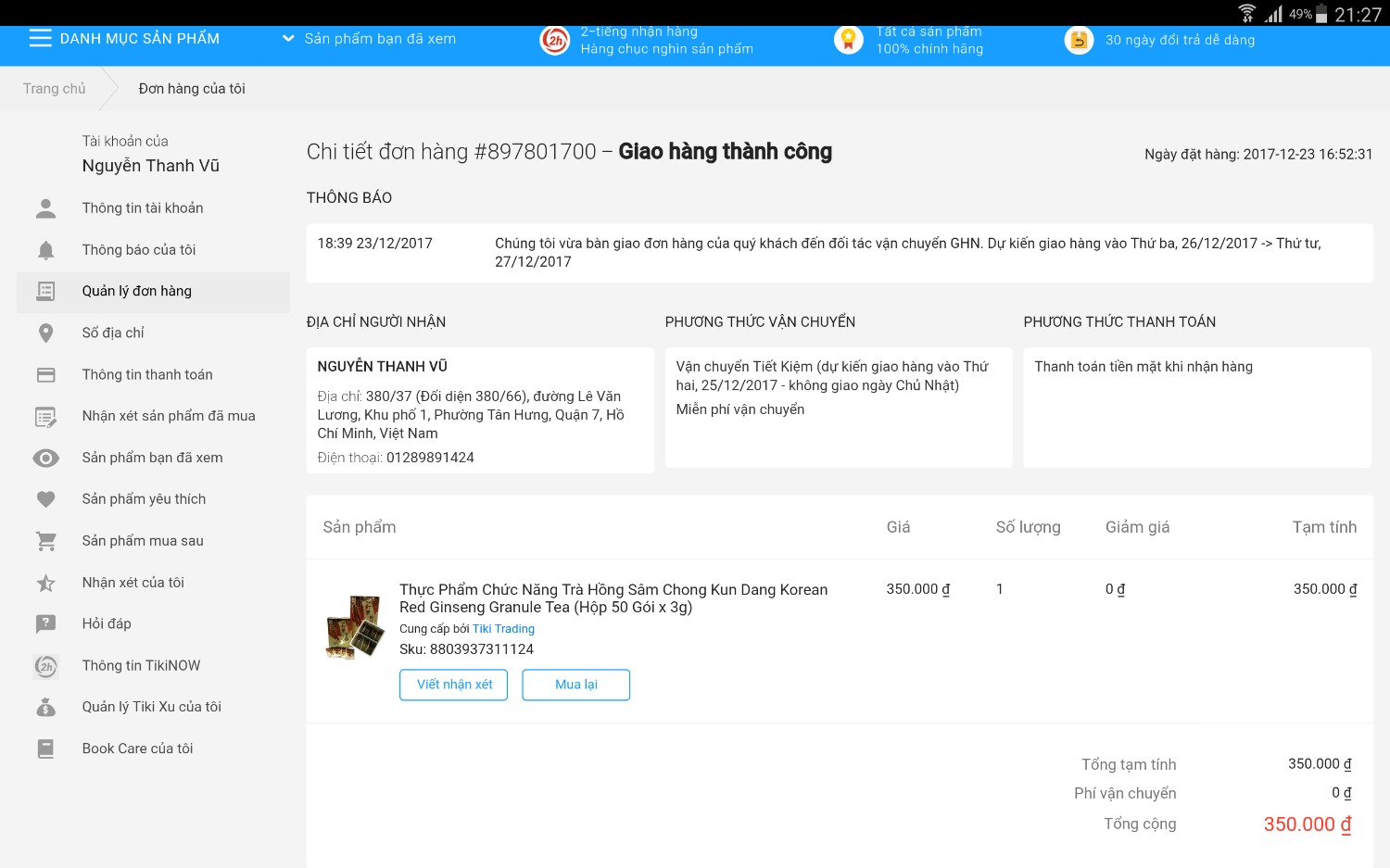Click the person icon for account info

pyautogui.click(x=45, y=208)
